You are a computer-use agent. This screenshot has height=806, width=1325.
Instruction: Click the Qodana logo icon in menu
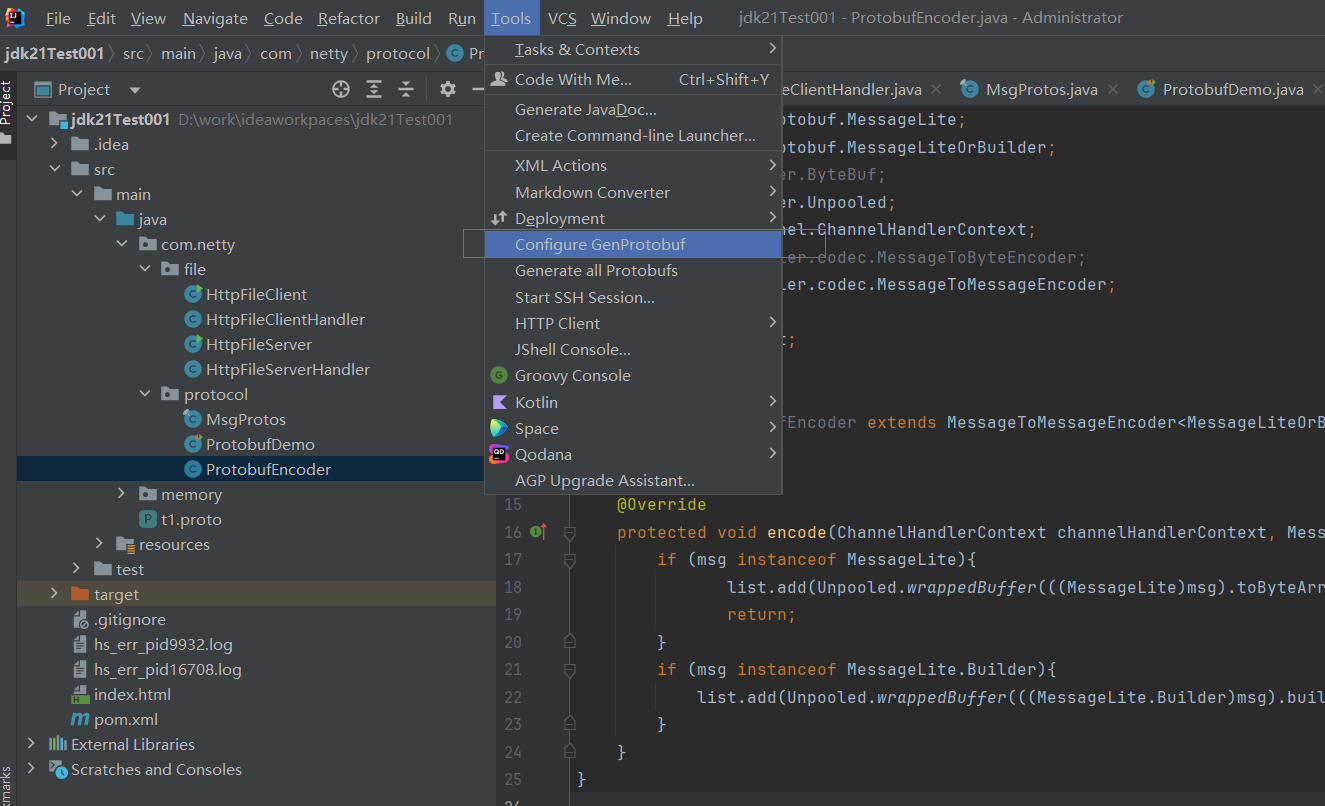pos(498,454)
